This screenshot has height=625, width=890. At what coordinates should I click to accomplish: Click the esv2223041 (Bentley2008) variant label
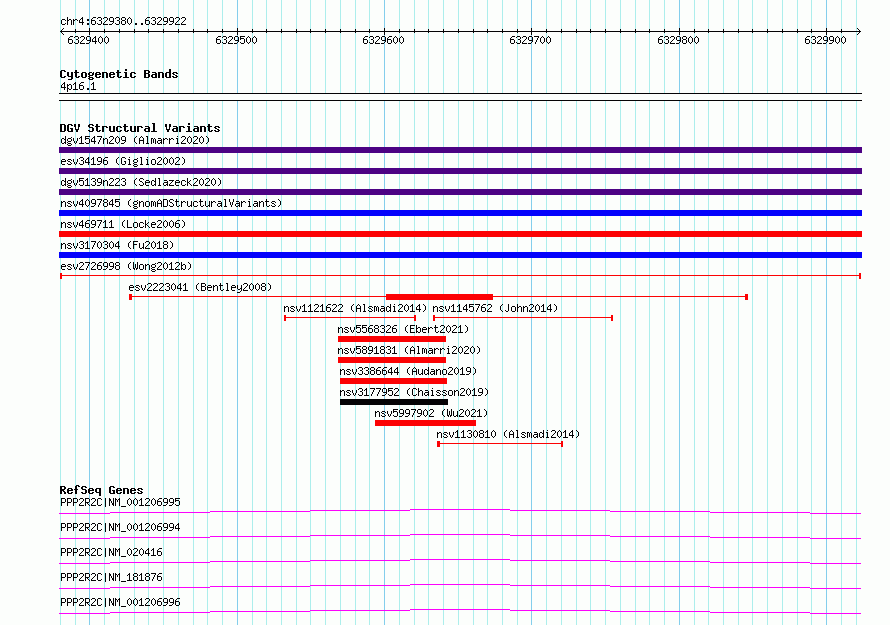point(200,287)
